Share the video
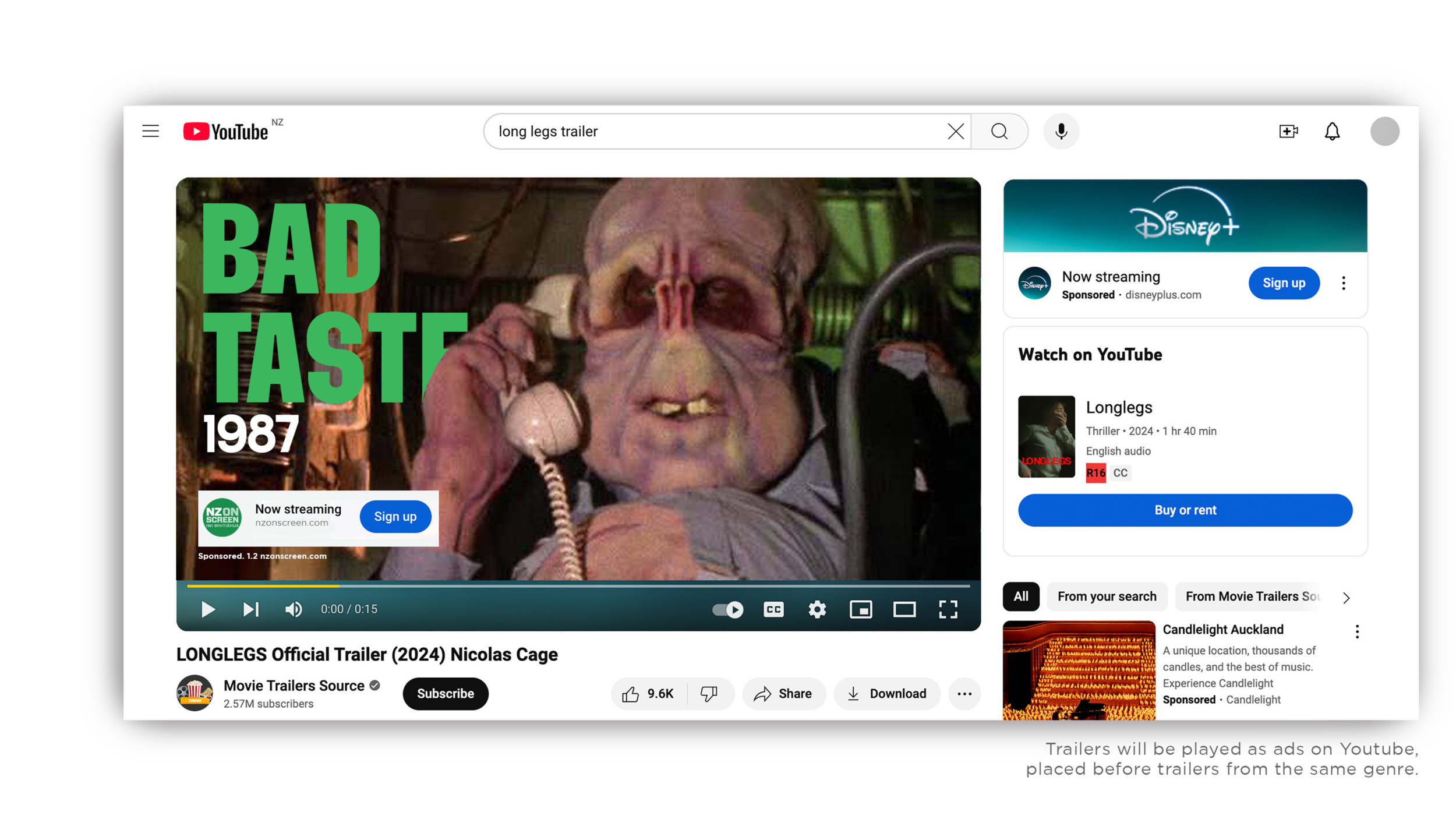1456x819 pixels. coord(784,694)
